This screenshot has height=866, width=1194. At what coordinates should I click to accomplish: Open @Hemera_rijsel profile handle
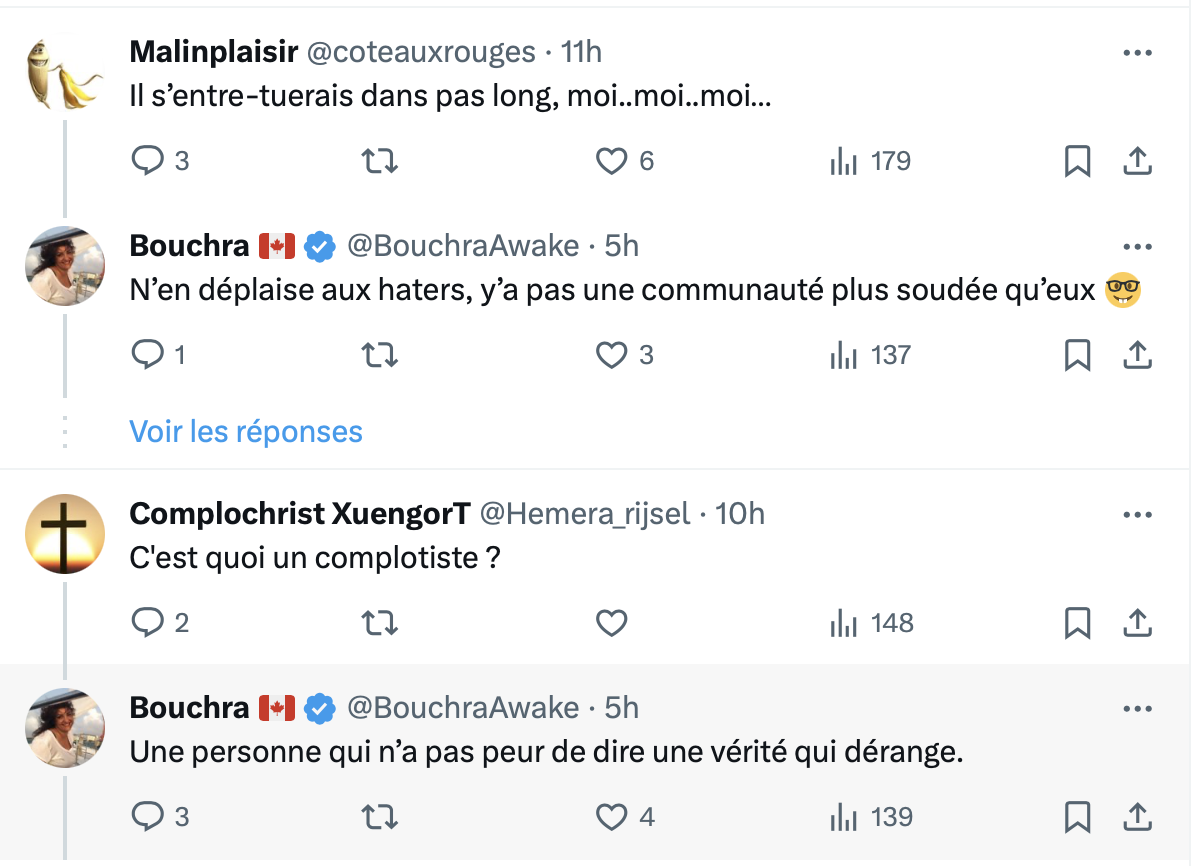point(585,514)
